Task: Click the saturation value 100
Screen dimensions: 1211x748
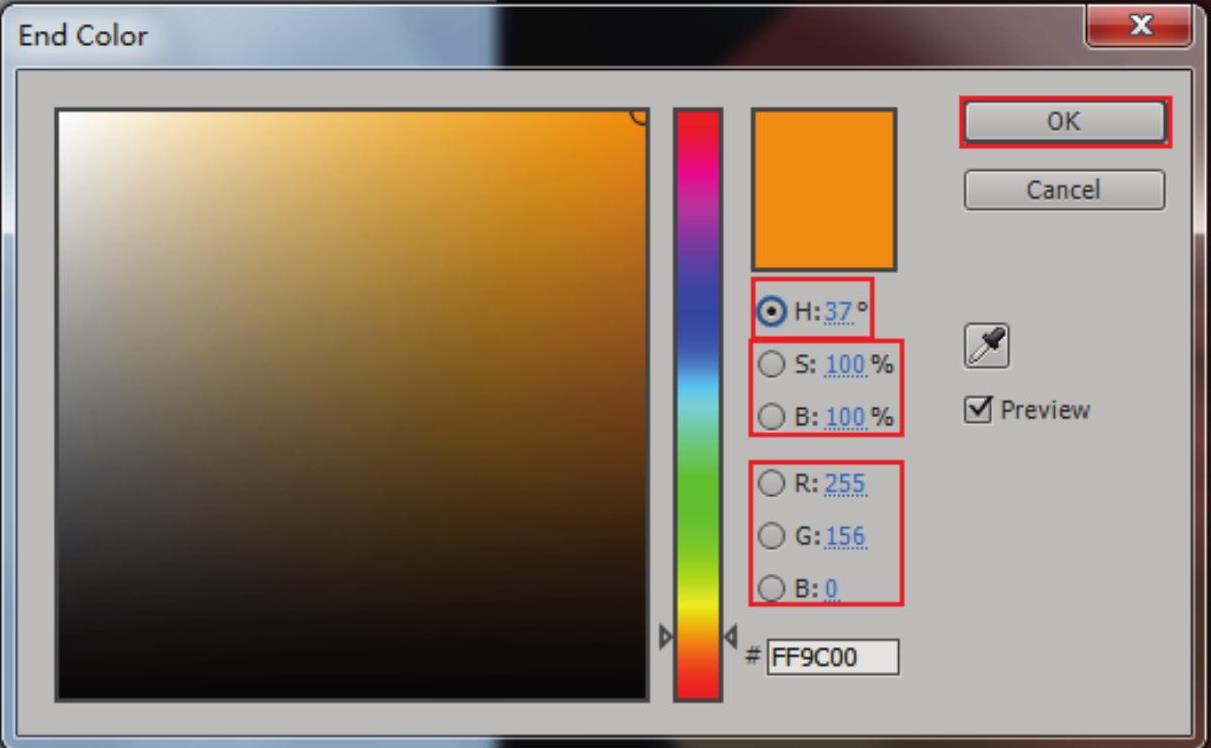Action: coord(845,365)
